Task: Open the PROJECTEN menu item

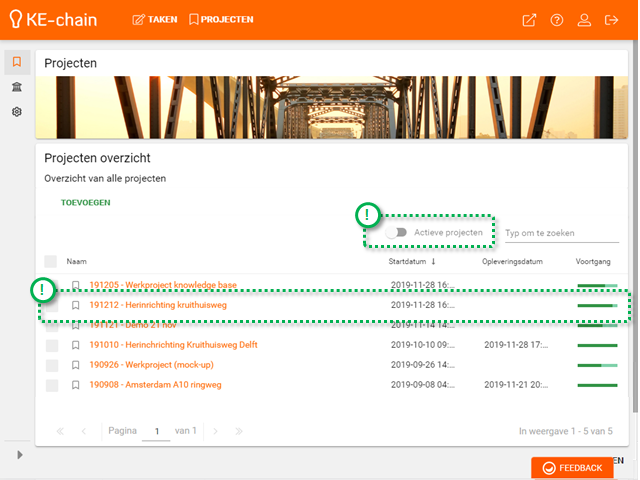Action: pyautogui.click(x=221, y=19)
